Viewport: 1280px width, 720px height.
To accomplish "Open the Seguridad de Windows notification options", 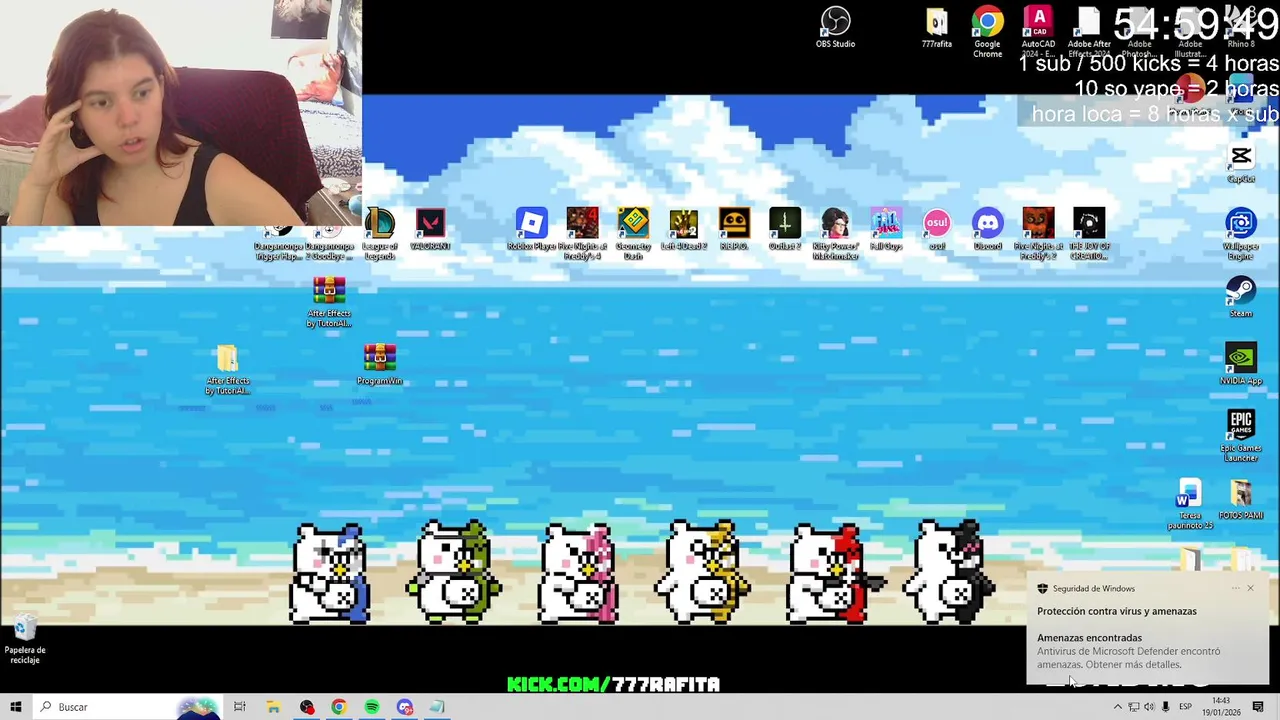I will (1236, 588).
